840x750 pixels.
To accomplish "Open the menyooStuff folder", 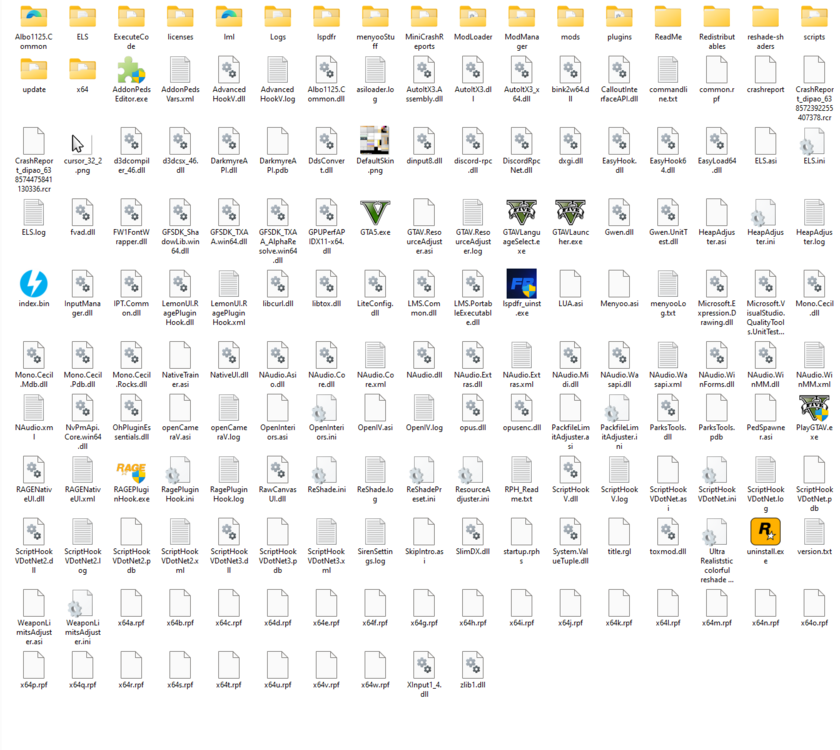I will [375, 20].
